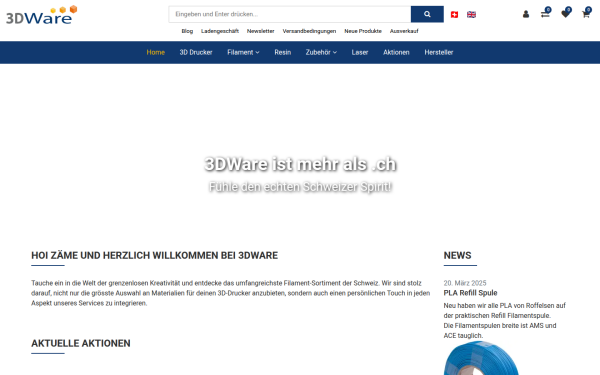Viewport: 600px width, 375px height.
Task: Click the 'HOI ZÄME UND HERZLICH WILLKOMMEN' heading
Action: tap(155, 255)
